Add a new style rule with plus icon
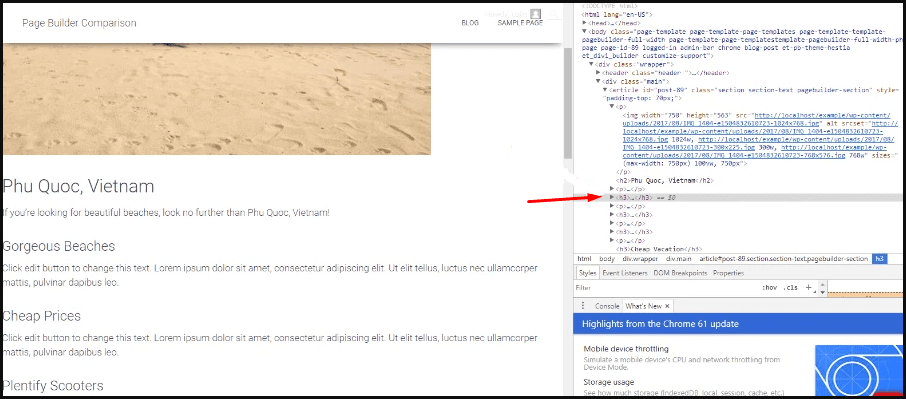This screenshot has width=906, height=399. (x=808, y=287)
